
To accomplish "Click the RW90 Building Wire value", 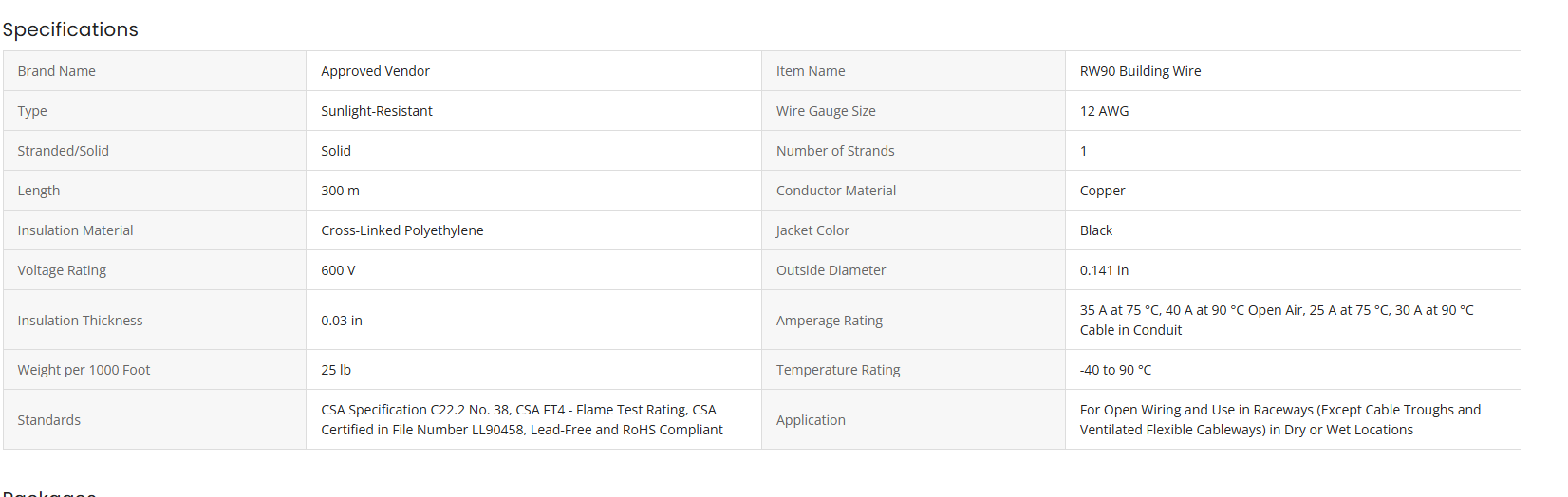I will click(1140, 71).
